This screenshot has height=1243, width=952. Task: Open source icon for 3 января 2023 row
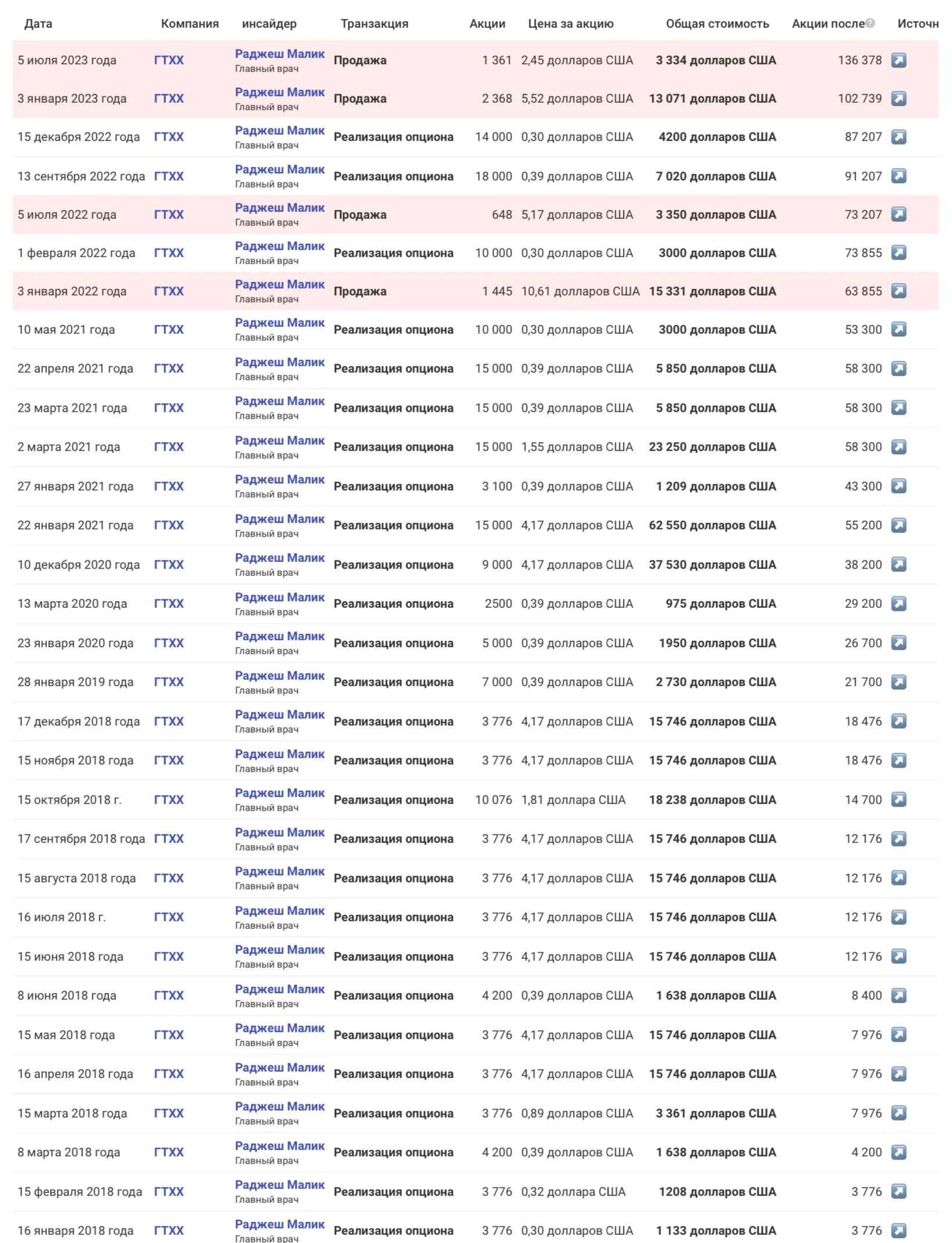(x=899, y=99)
